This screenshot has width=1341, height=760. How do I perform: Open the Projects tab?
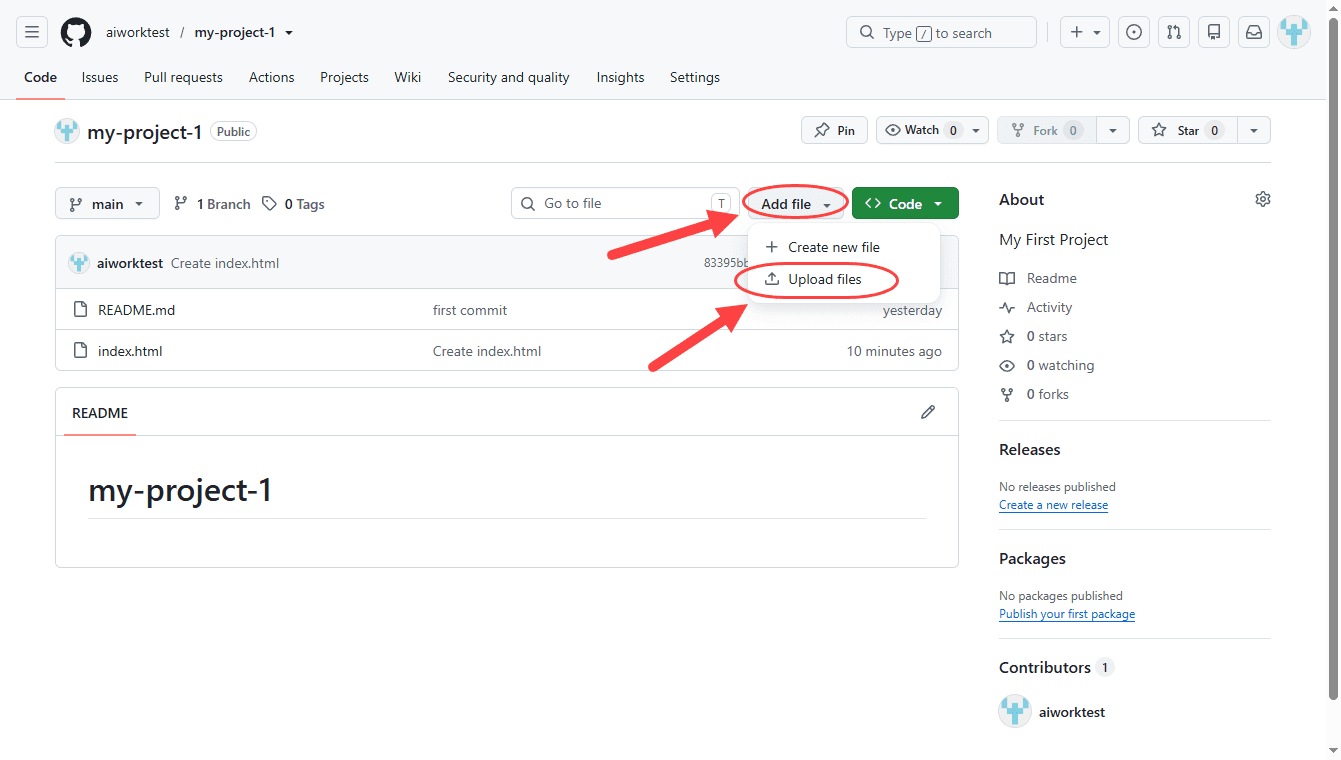[344, 77]
